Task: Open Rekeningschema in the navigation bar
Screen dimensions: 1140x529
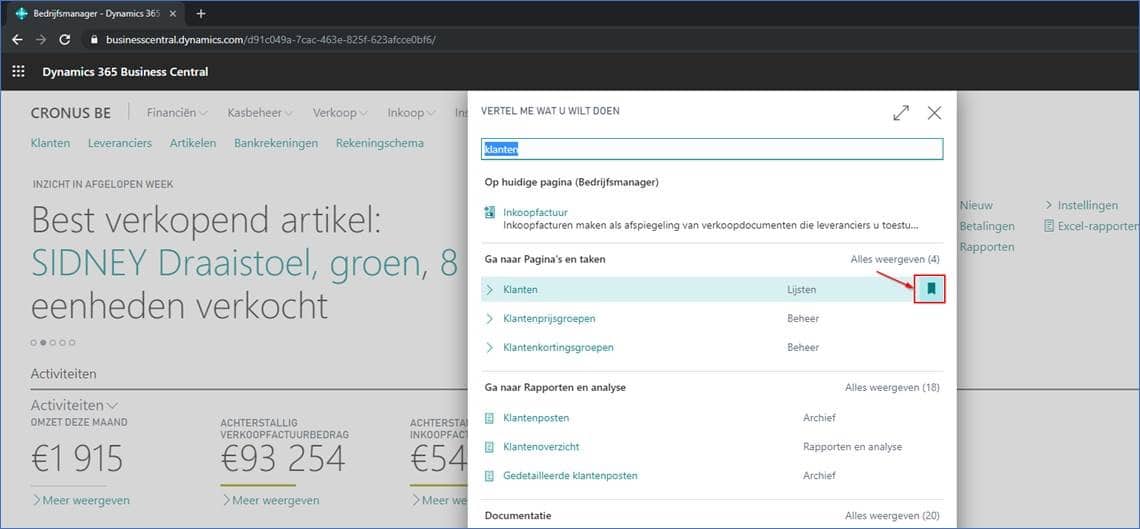Action: (x=380, y=143)
